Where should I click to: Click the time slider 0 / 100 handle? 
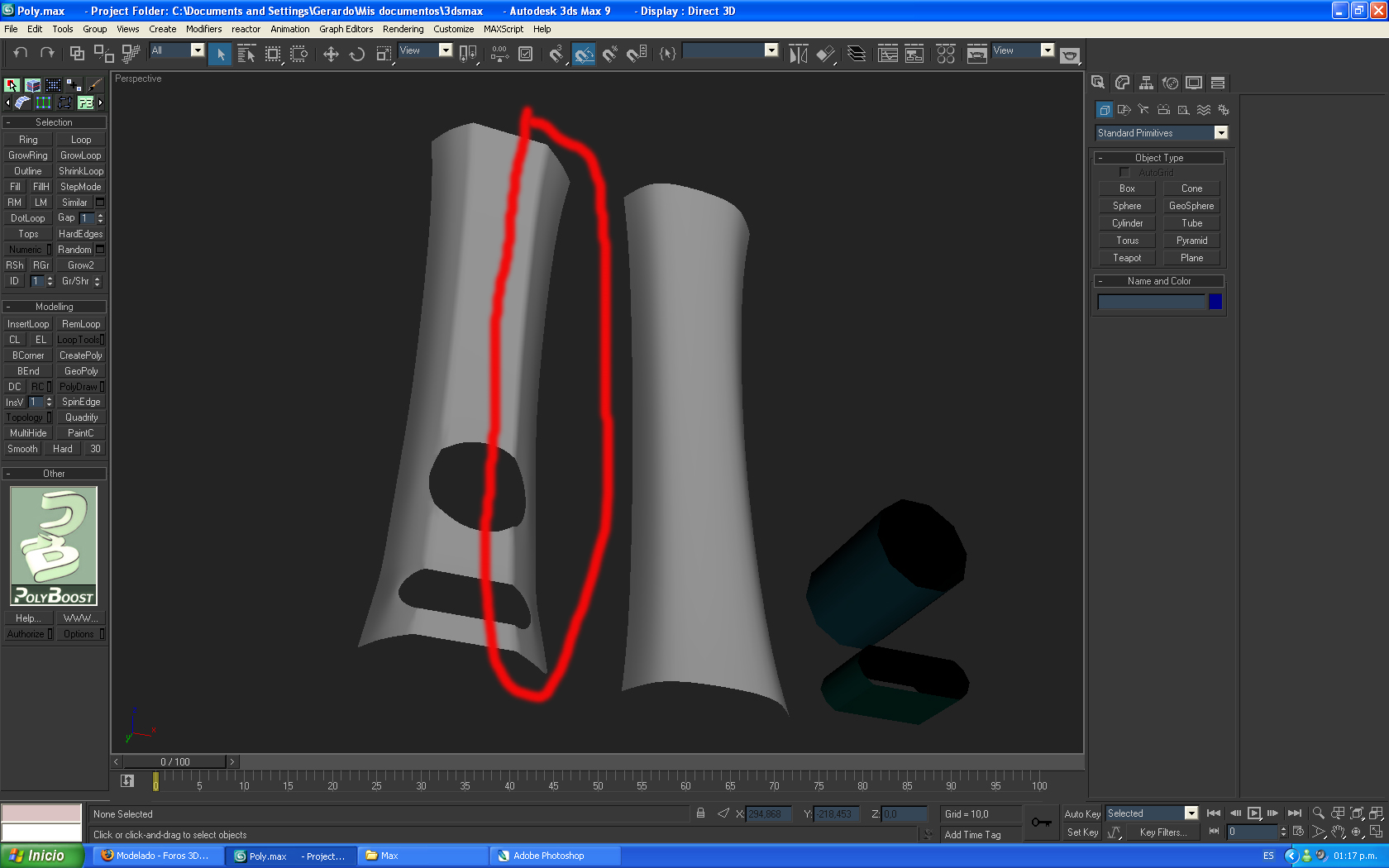(175, 761)
